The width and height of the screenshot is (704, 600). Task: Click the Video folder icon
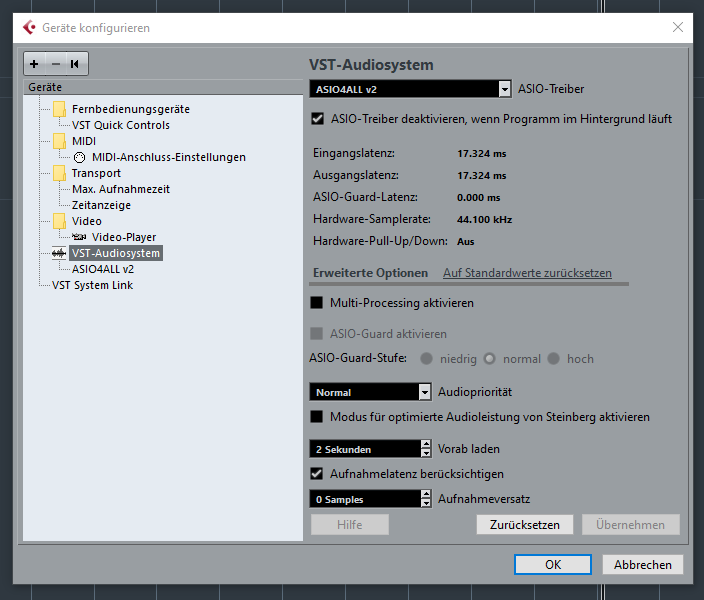point(59,221)
